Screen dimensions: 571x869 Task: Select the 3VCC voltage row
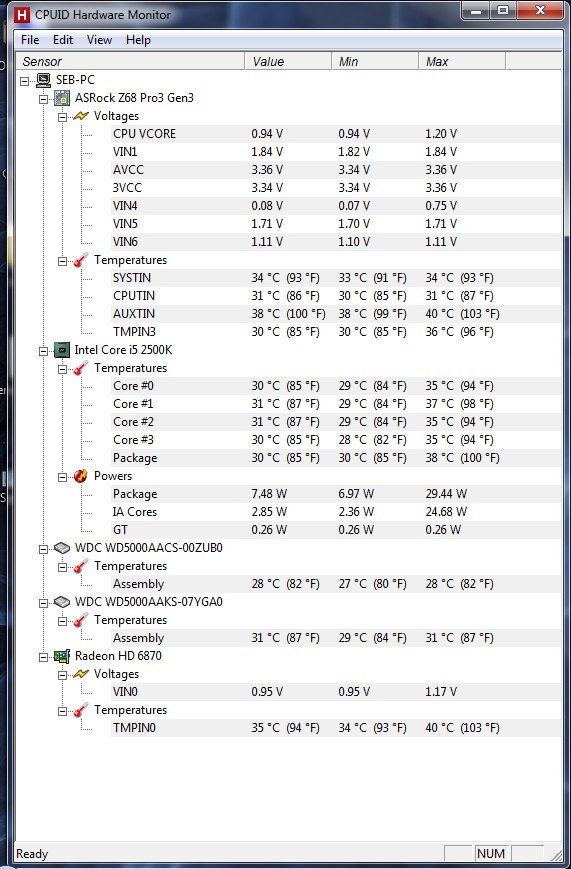335,188
